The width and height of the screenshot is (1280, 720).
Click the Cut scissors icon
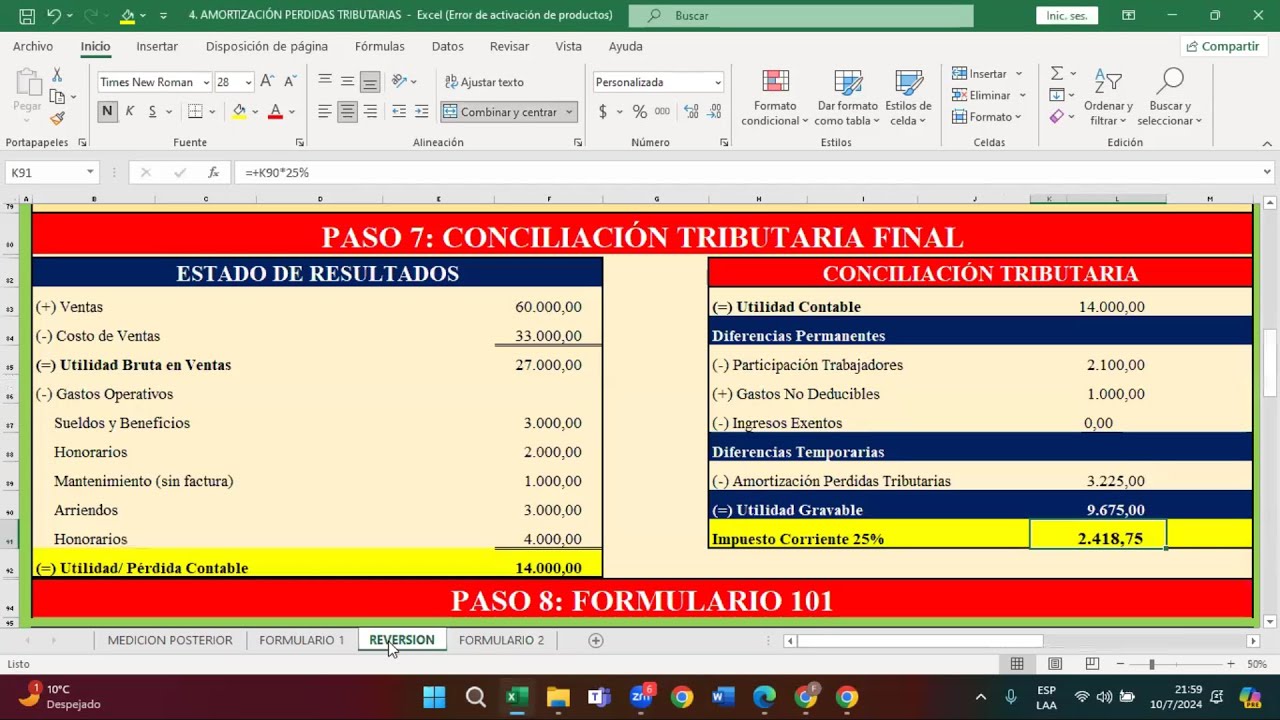pyautogui.click(x=57, y=75)
